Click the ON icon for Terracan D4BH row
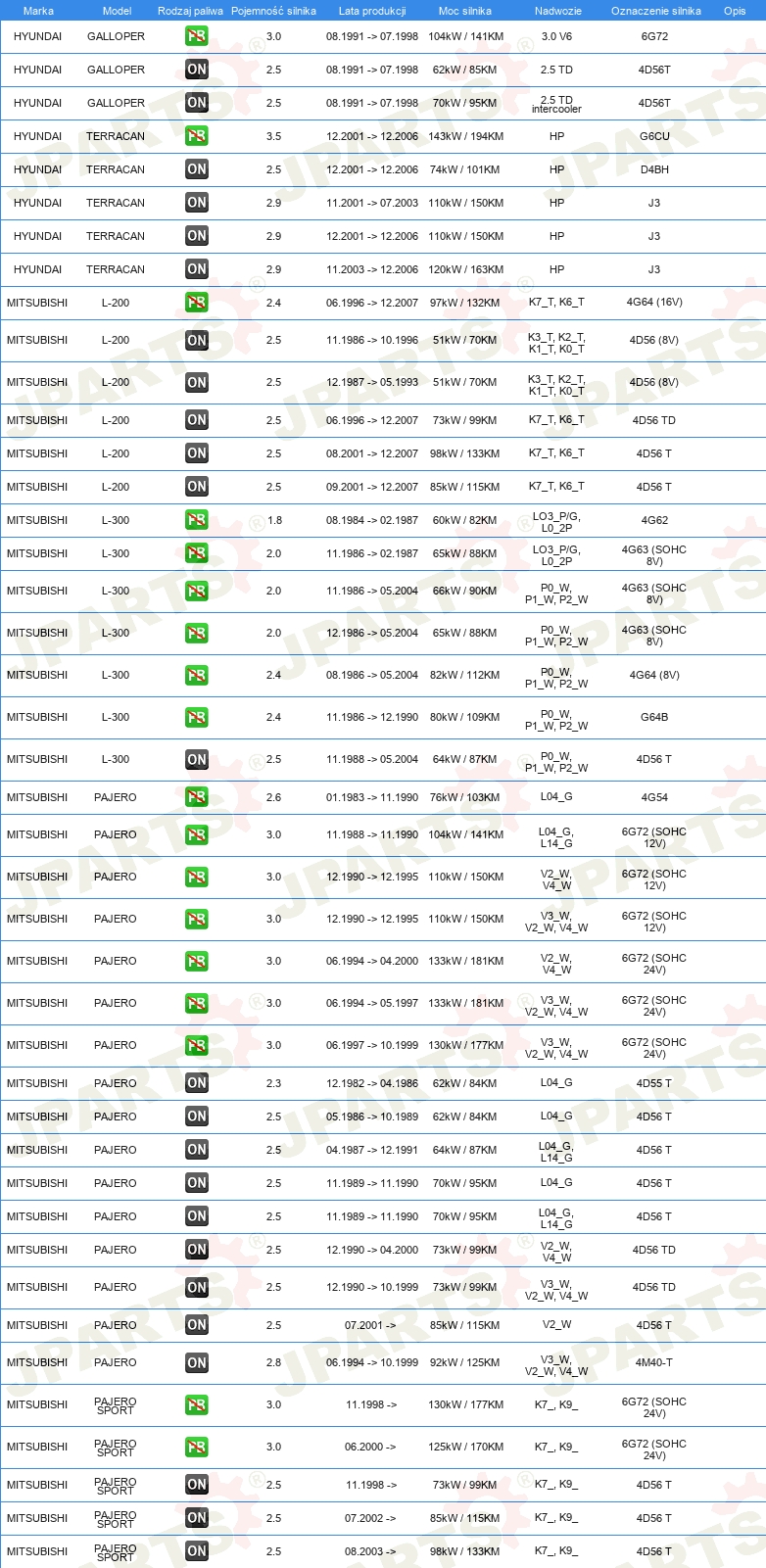The width and height of the screenshot is (766, 1568). [197, 169]
